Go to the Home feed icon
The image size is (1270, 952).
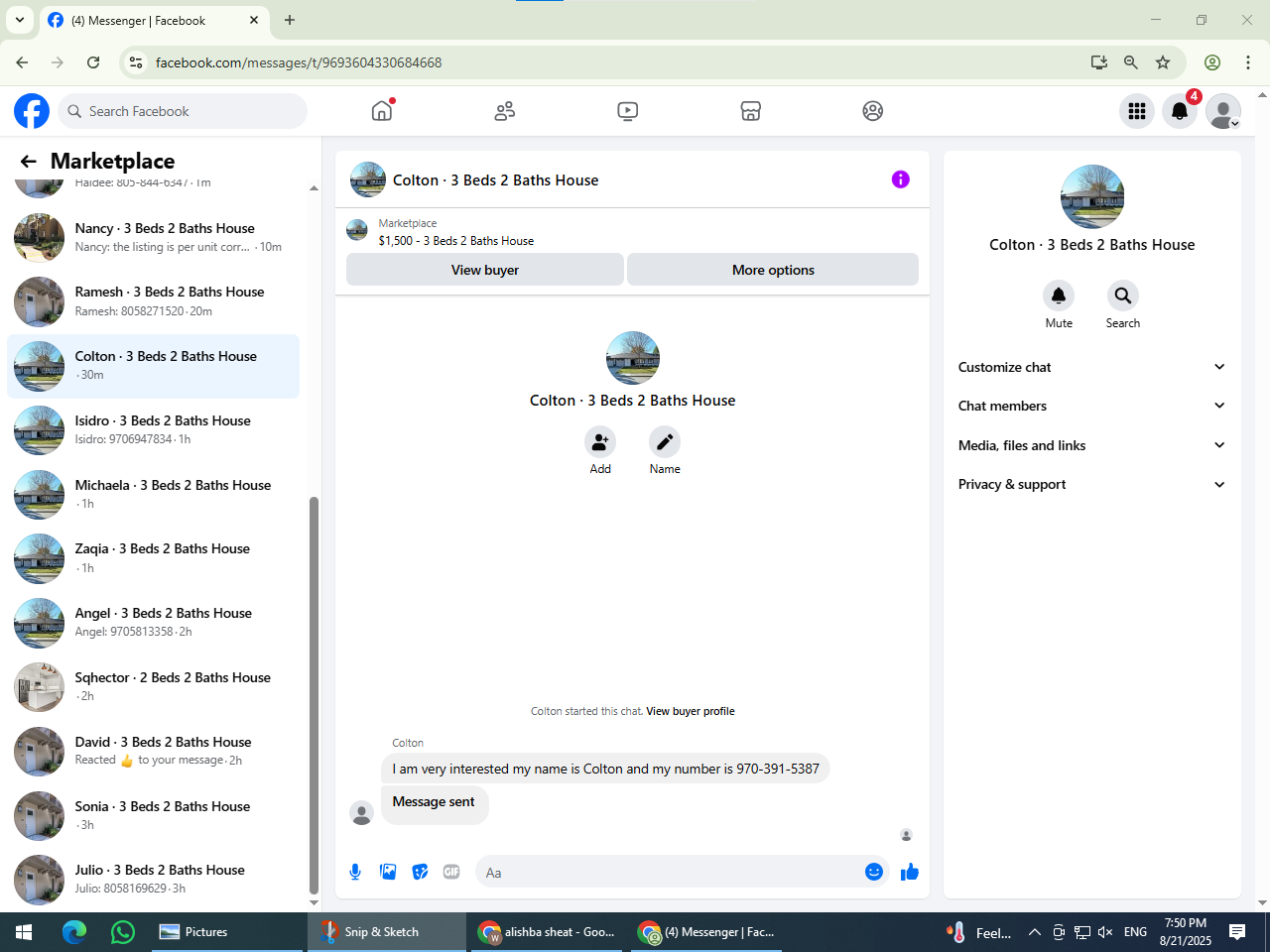click(x=382, y=111)
